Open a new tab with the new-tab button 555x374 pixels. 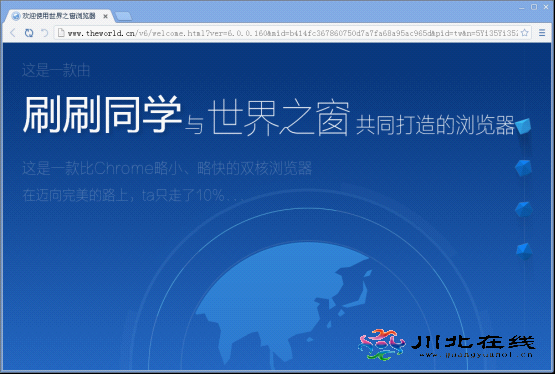tap(124, 16)
